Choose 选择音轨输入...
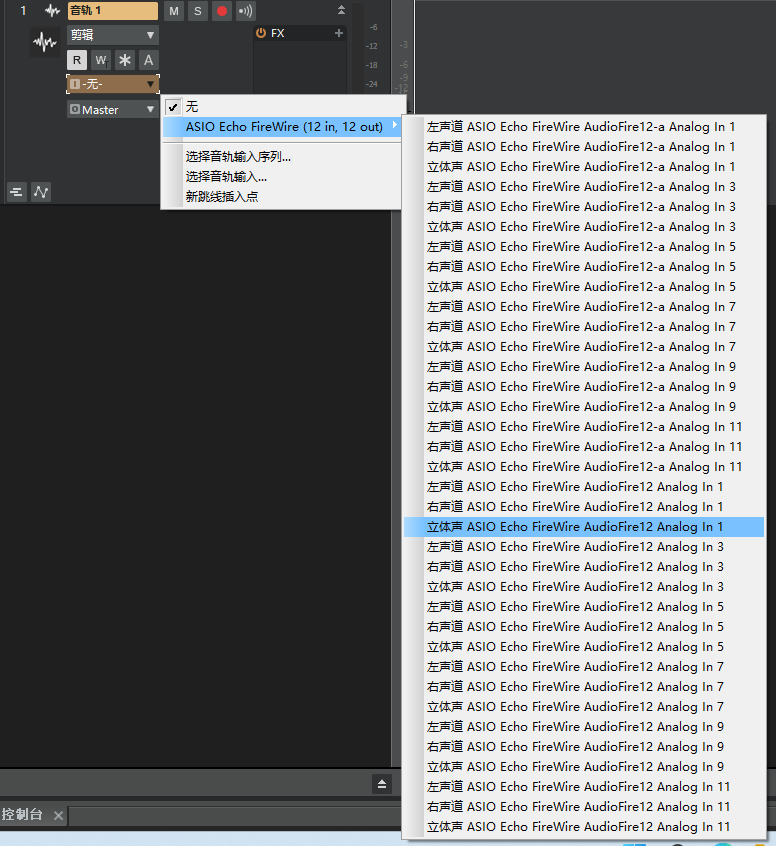The image size is (776, 846). (x=283, y=176)
